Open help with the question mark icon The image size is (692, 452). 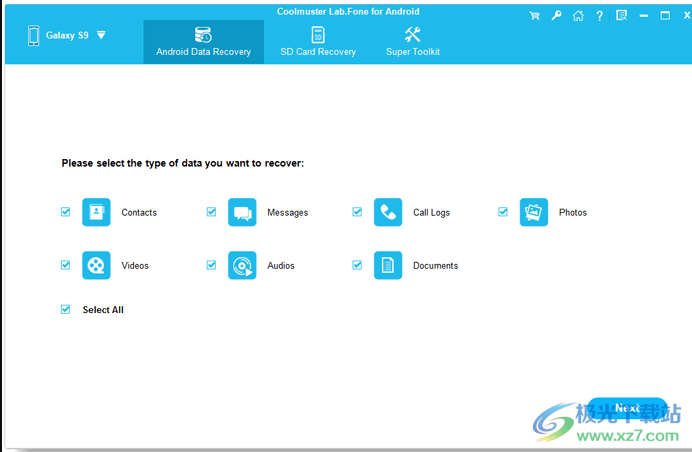click(x=599, y=16)
